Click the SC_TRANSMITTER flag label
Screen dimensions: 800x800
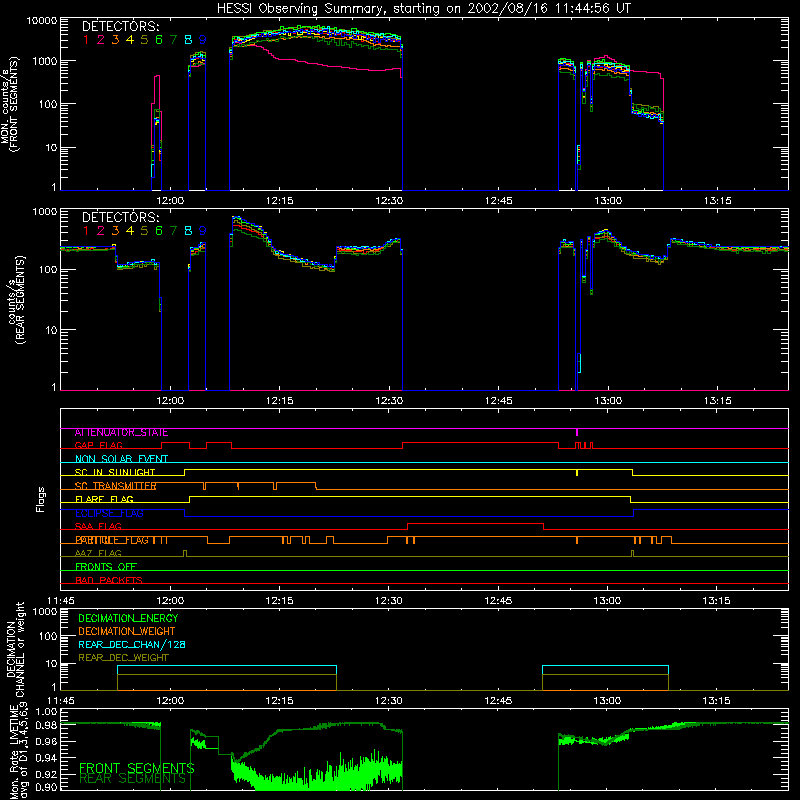click(115, 486)
